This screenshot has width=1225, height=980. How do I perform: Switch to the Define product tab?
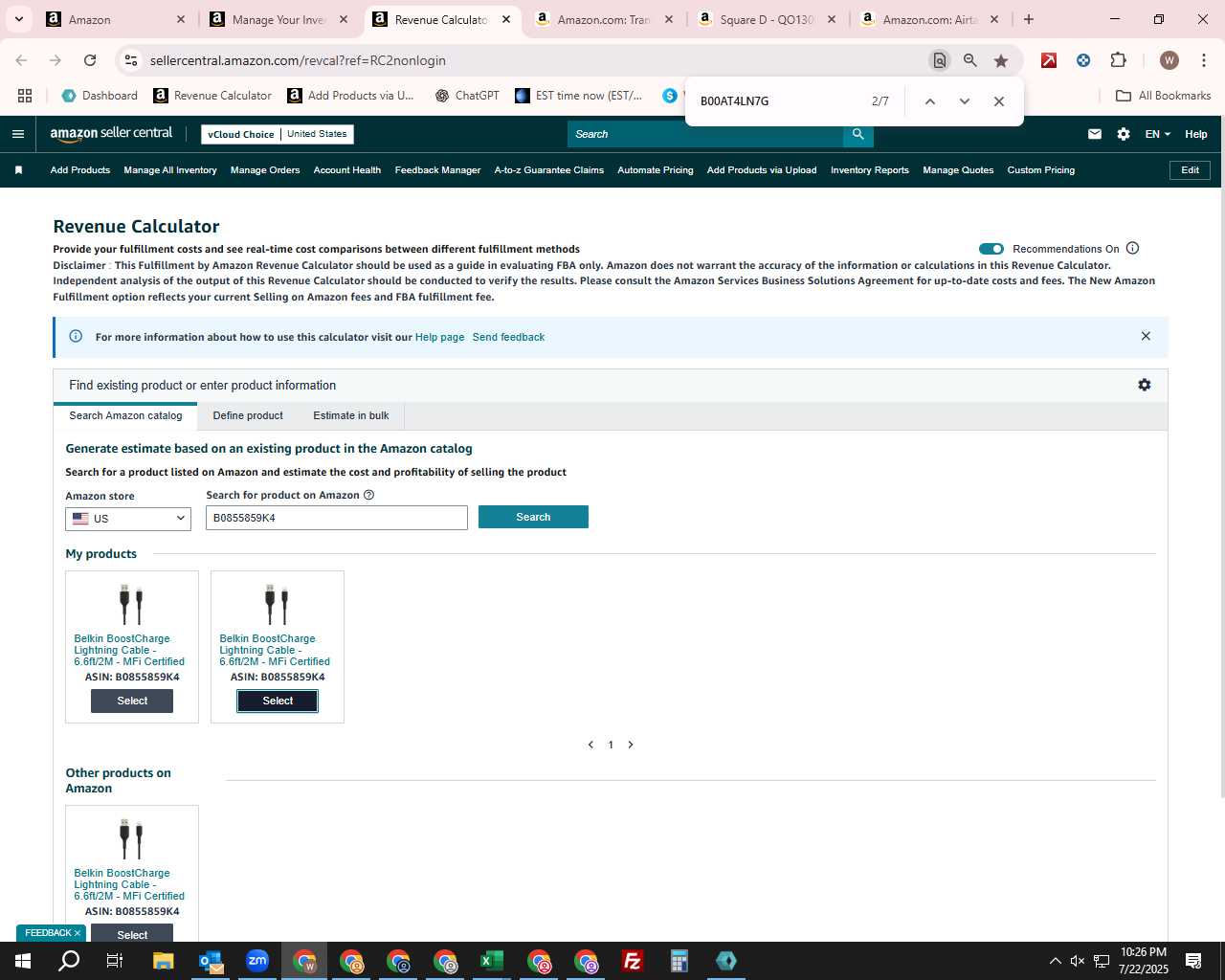pos(248,415)
